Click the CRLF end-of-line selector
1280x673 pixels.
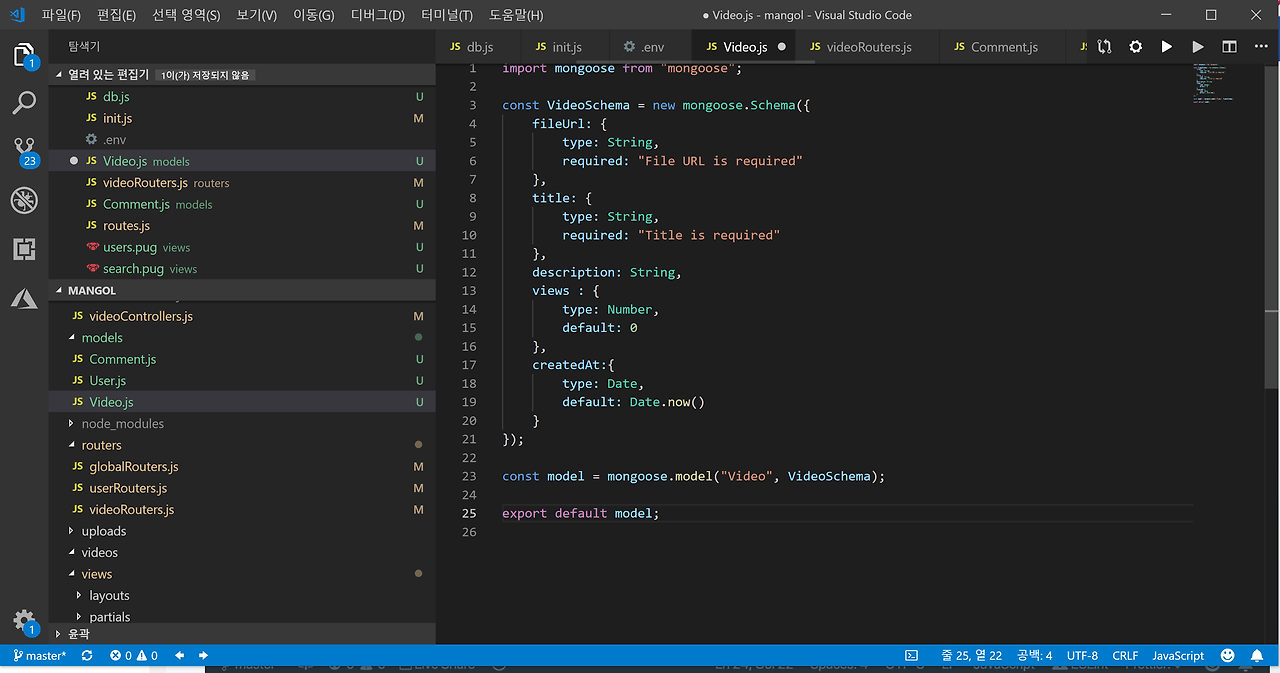tap(1125, 656)
